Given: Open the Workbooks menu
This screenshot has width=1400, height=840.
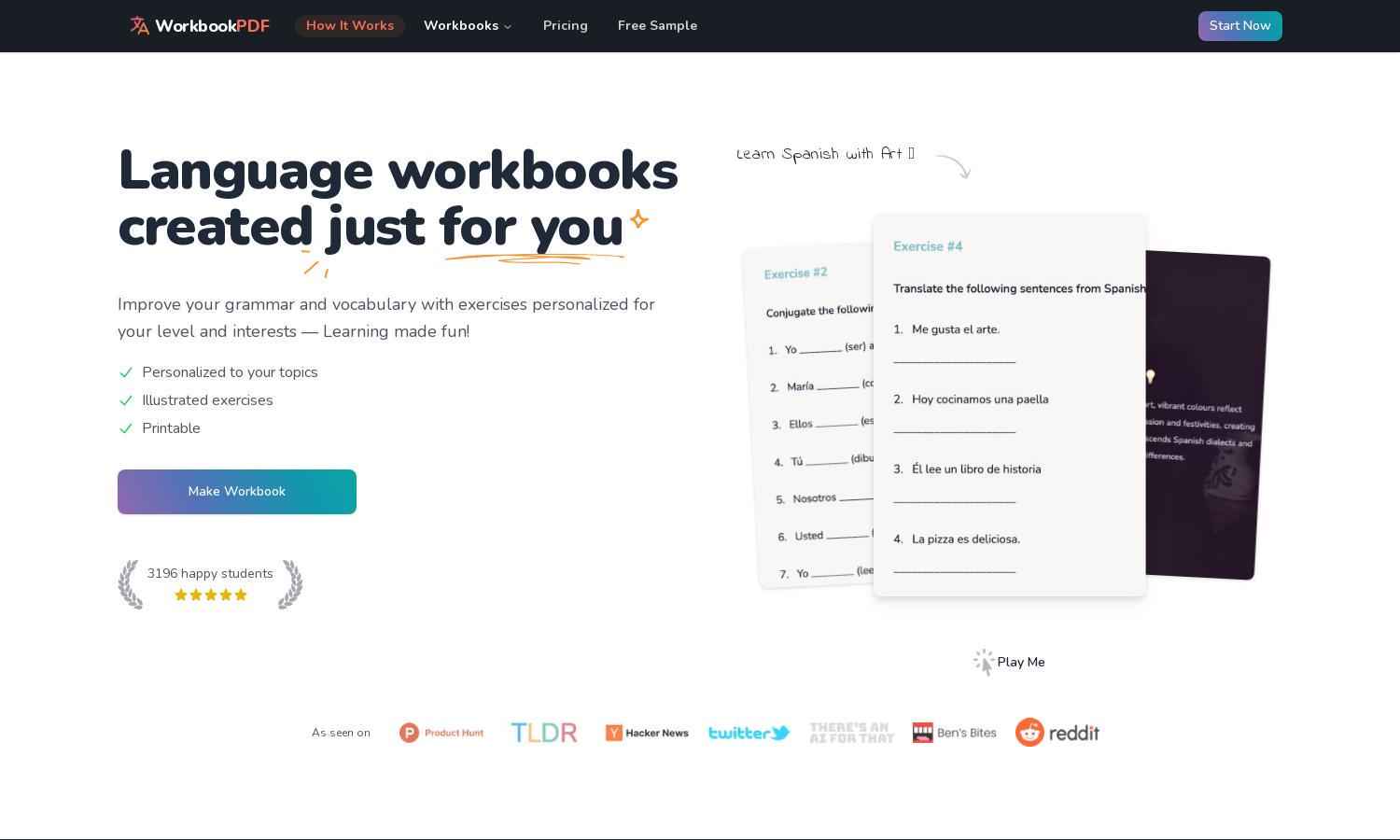Looking at the screenshot, I should pos(468,26).
